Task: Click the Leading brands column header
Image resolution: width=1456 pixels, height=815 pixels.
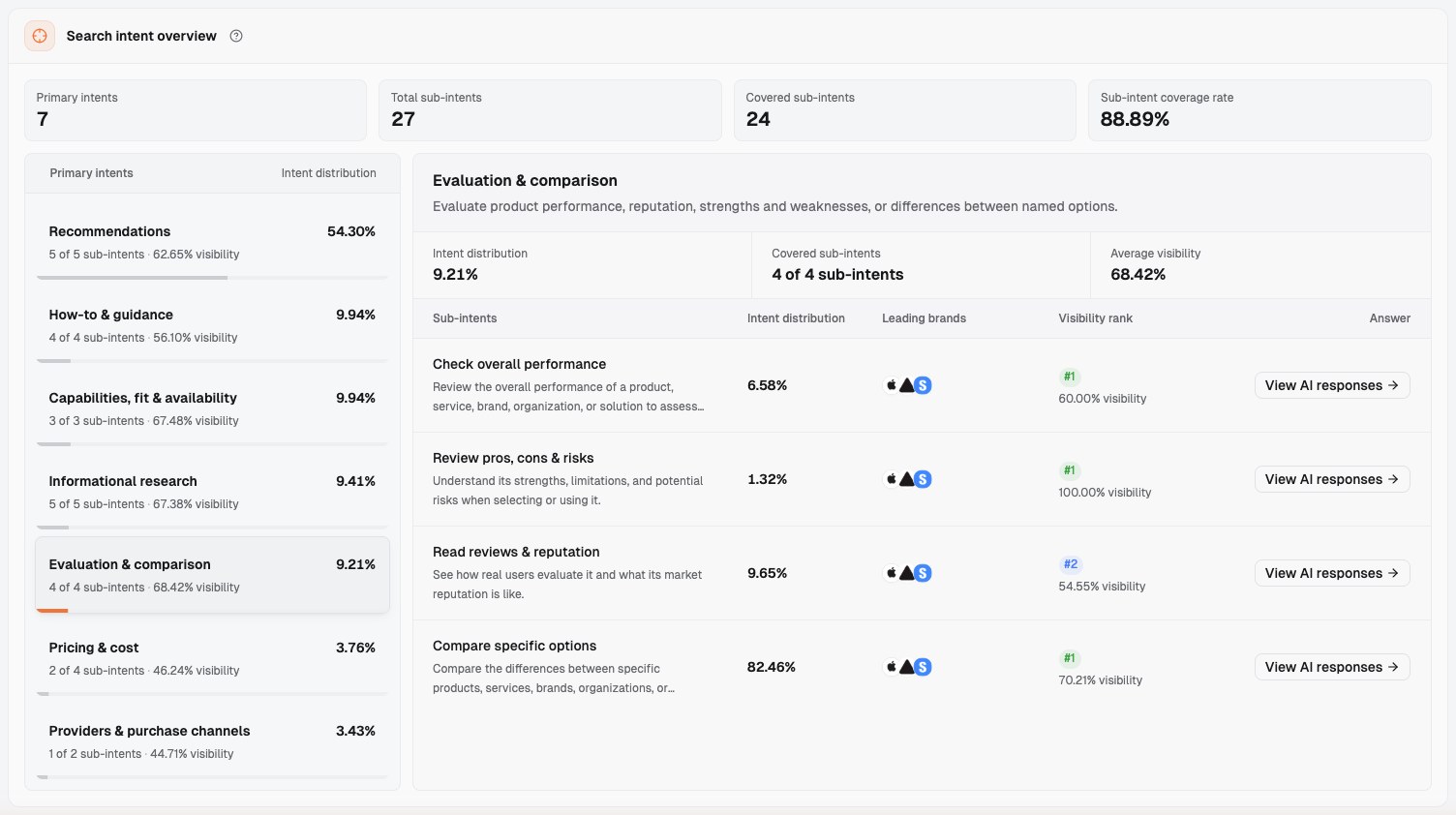Action: point(924,318)
